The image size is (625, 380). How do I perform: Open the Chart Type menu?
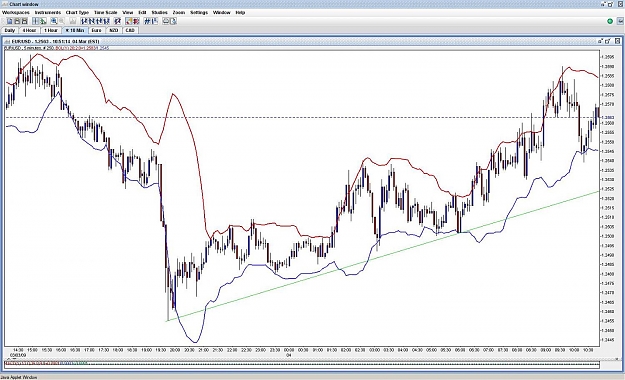tap(77, 12)
